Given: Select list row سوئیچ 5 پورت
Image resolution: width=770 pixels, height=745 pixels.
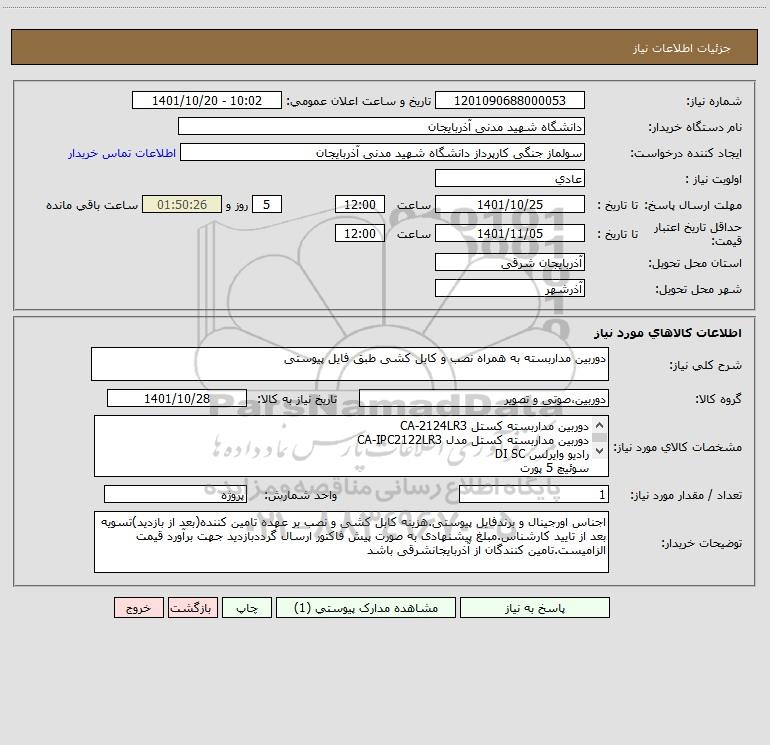Looking at the screenshot, I should point(554,468).
